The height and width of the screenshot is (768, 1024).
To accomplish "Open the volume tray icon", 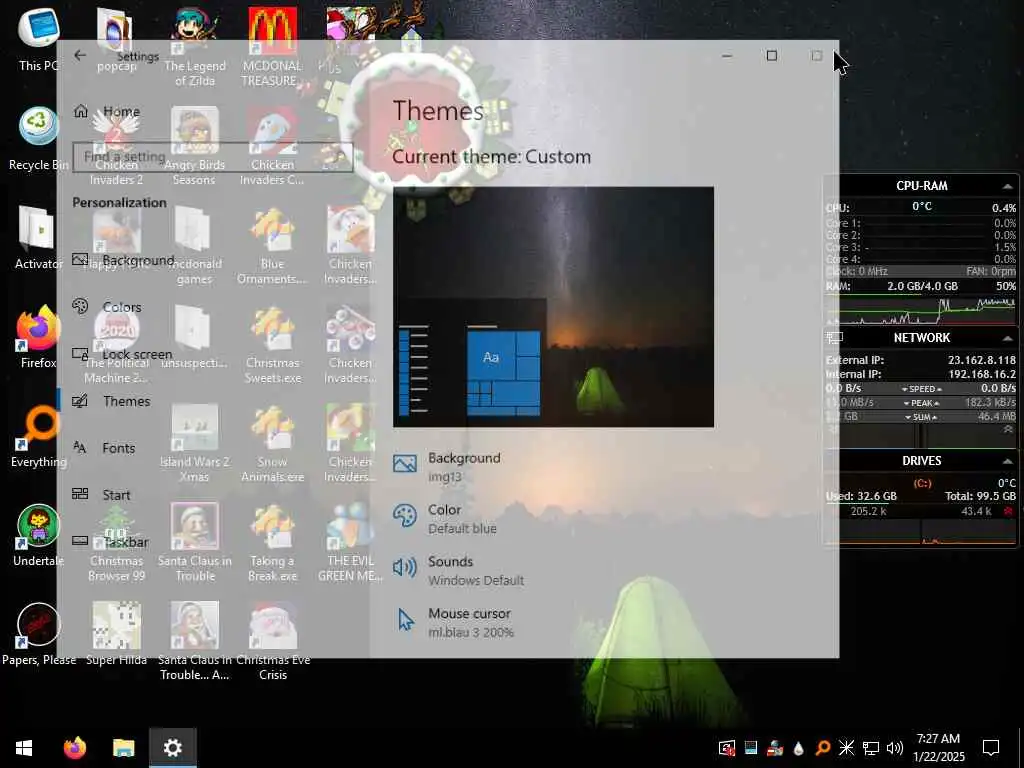I will (x=895, y=748).
